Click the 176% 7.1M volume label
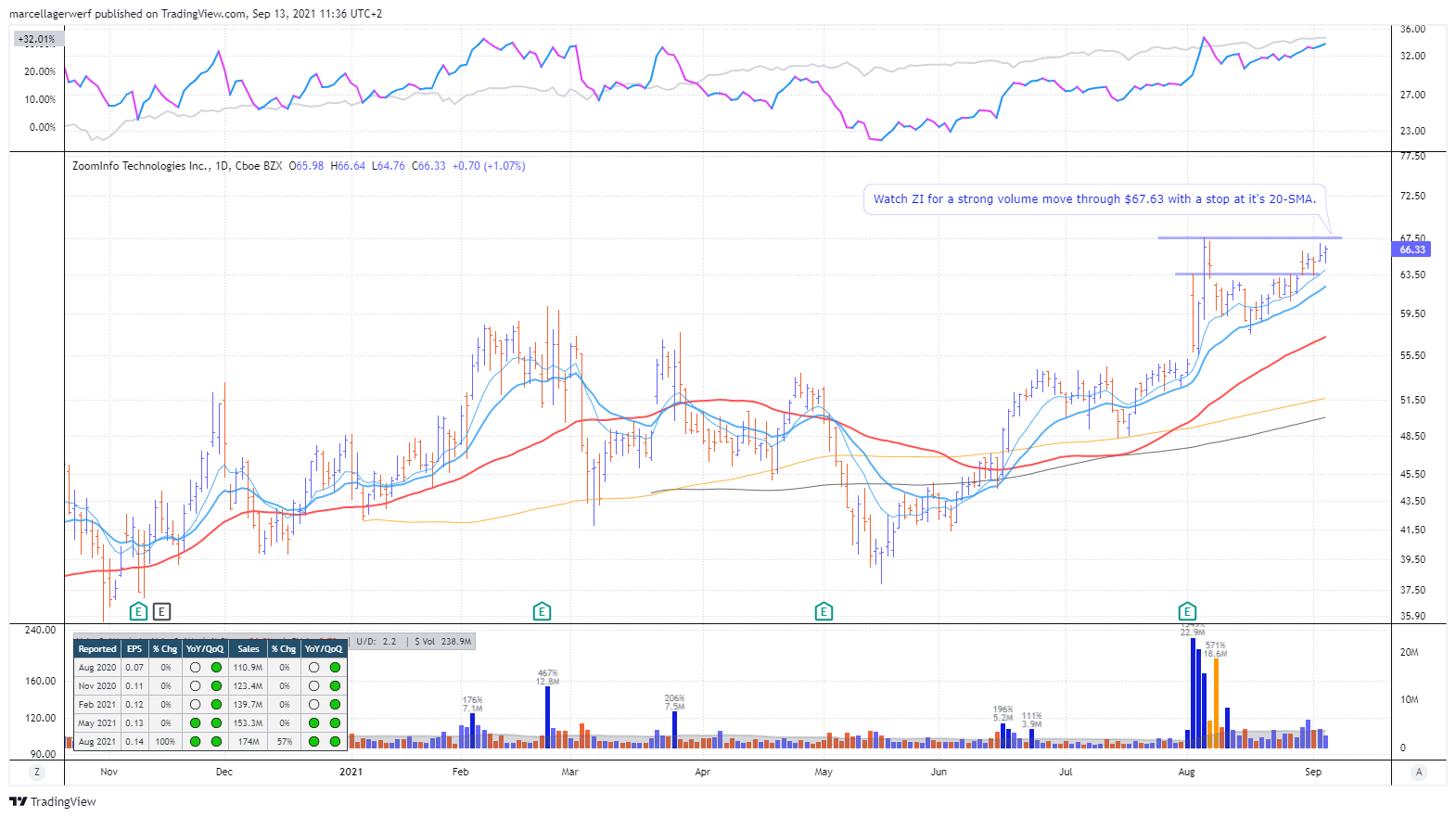The height and width of the screenshot is (818, 1456). point(473,704)
